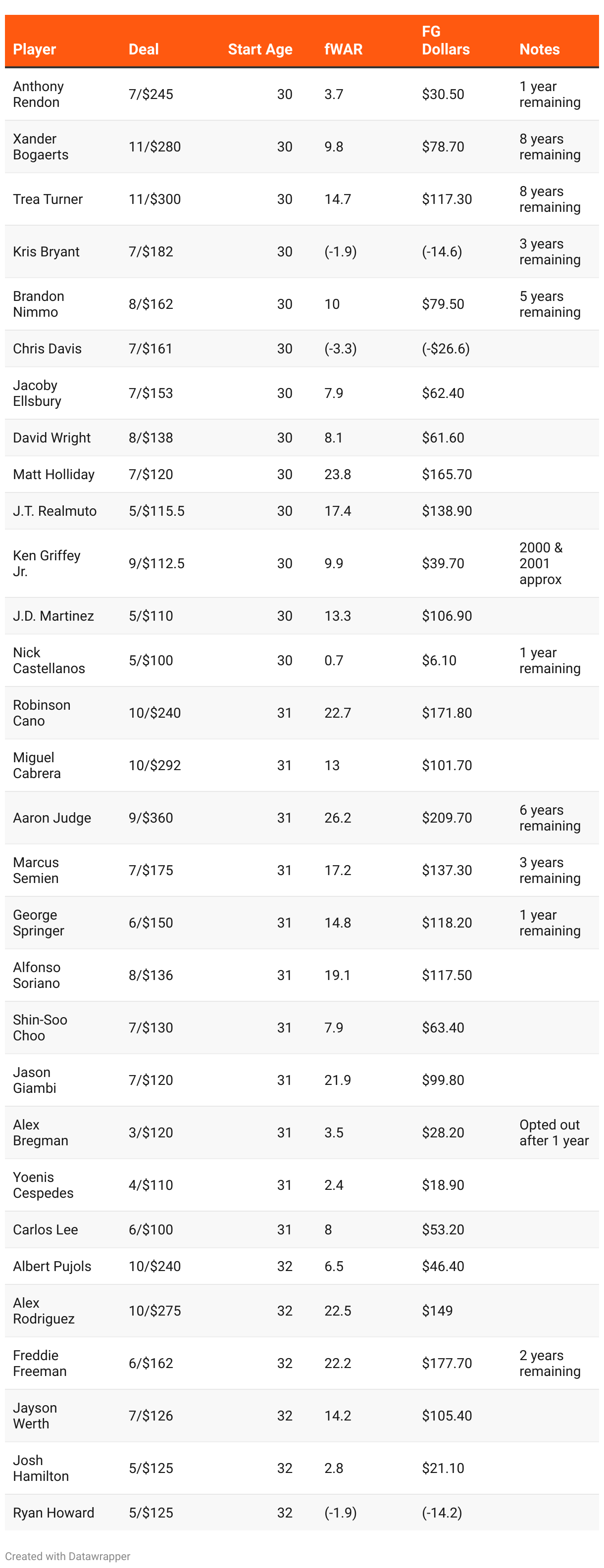
Task: Click Kris Bryant's (-1.9) fWAR cell
Action: click(x=340, y=251)
